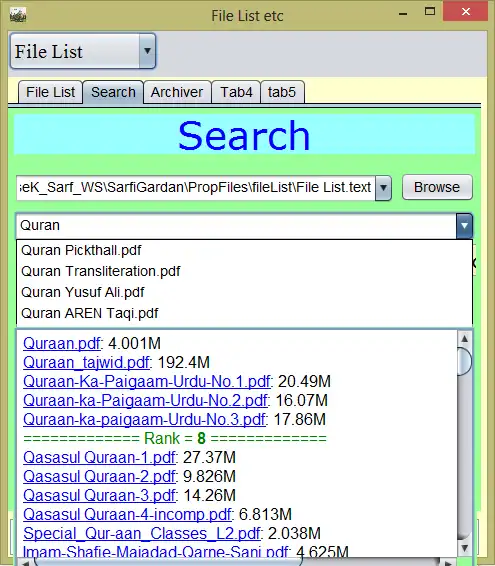Image resolution: width=495 pixels, height=566 pixels.
Task: Open Quraan-Ka-Paigaam-Urdu-No.1.pdf link
Action: click(147, 382)
